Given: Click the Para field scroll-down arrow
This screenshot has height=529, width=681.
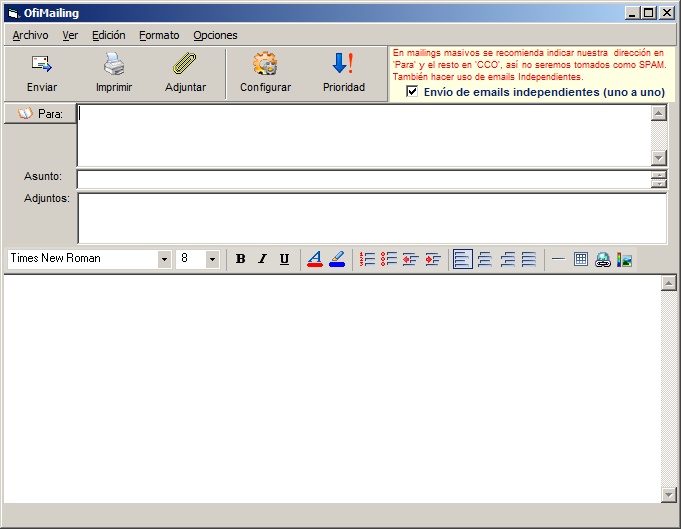Looking at the screenshot, I should pos(659,158).
